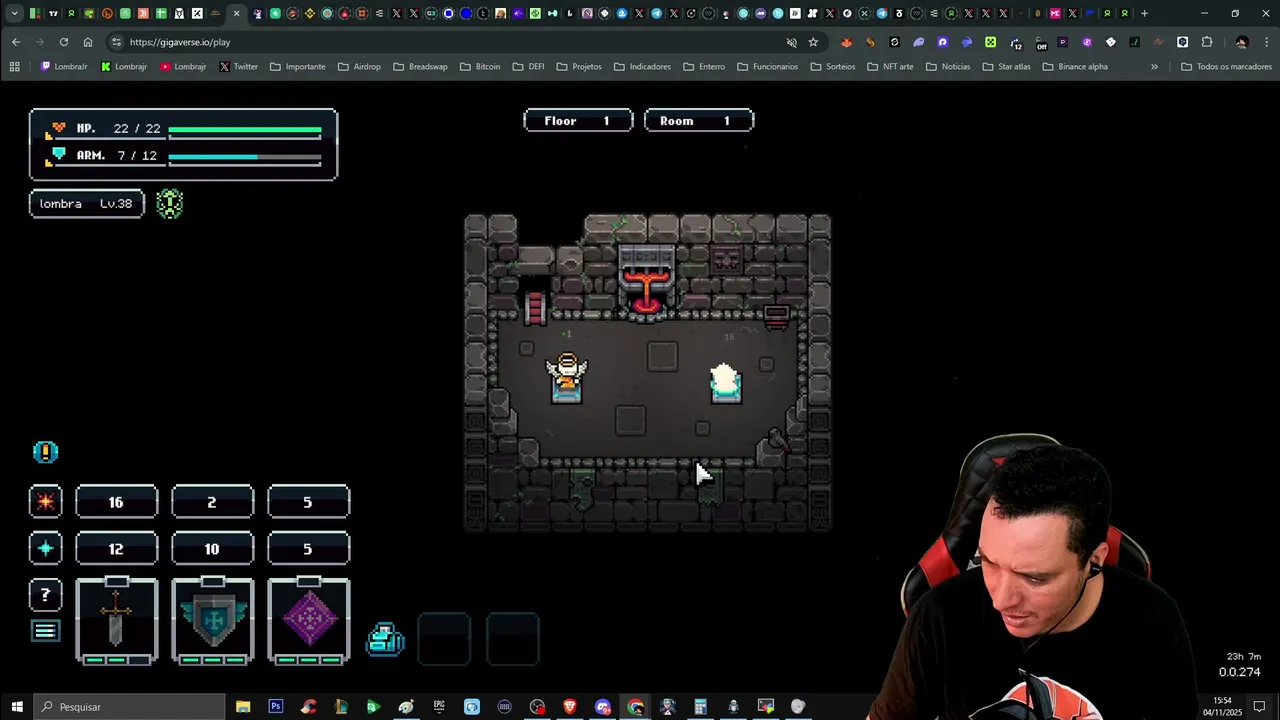Expand the Projetos bookmark folder
The image size is (1280, 720).
pos(579,67)
